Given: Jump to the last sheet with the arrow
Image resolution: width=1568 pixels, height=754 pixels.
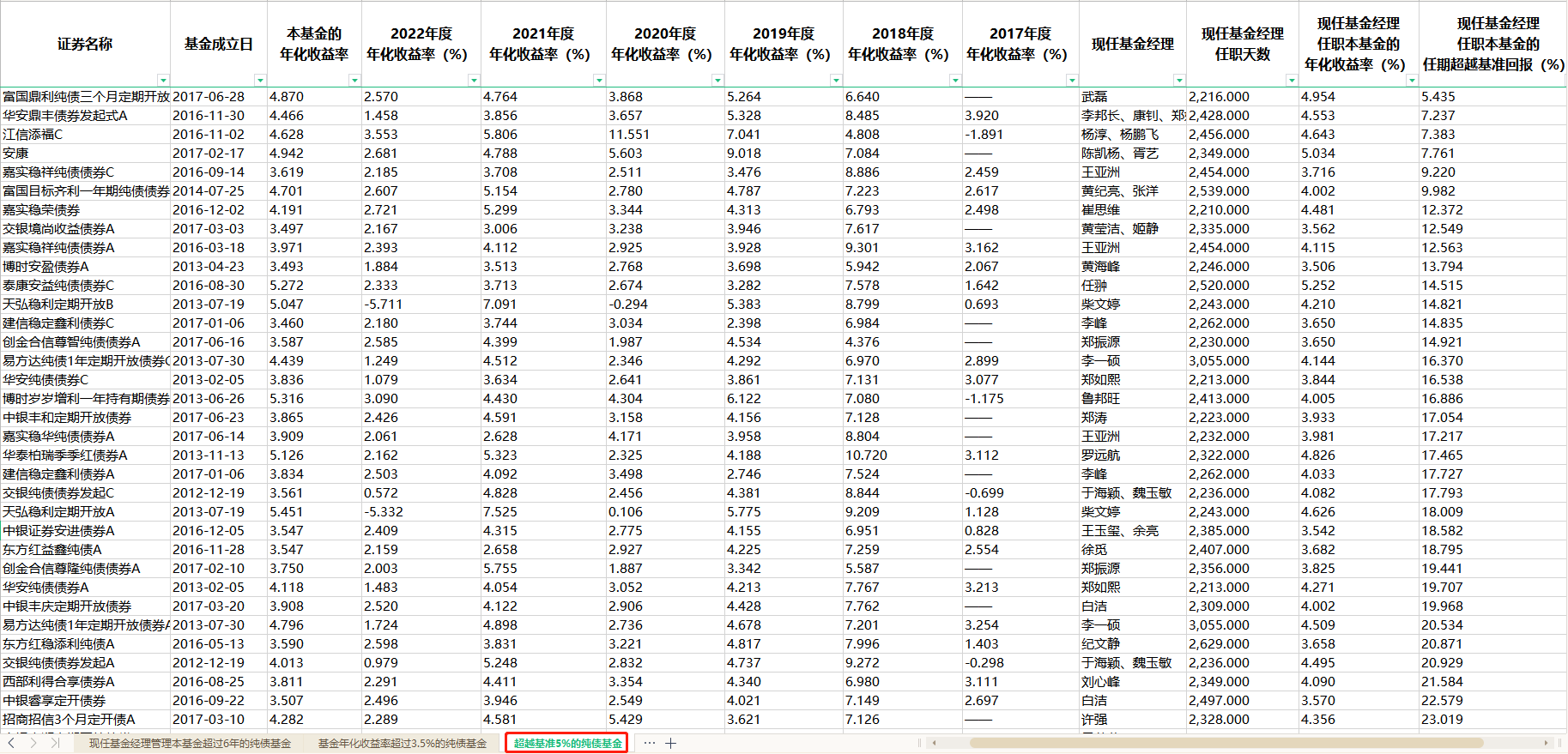Looking at the screenshot, I should coord(55,743).
